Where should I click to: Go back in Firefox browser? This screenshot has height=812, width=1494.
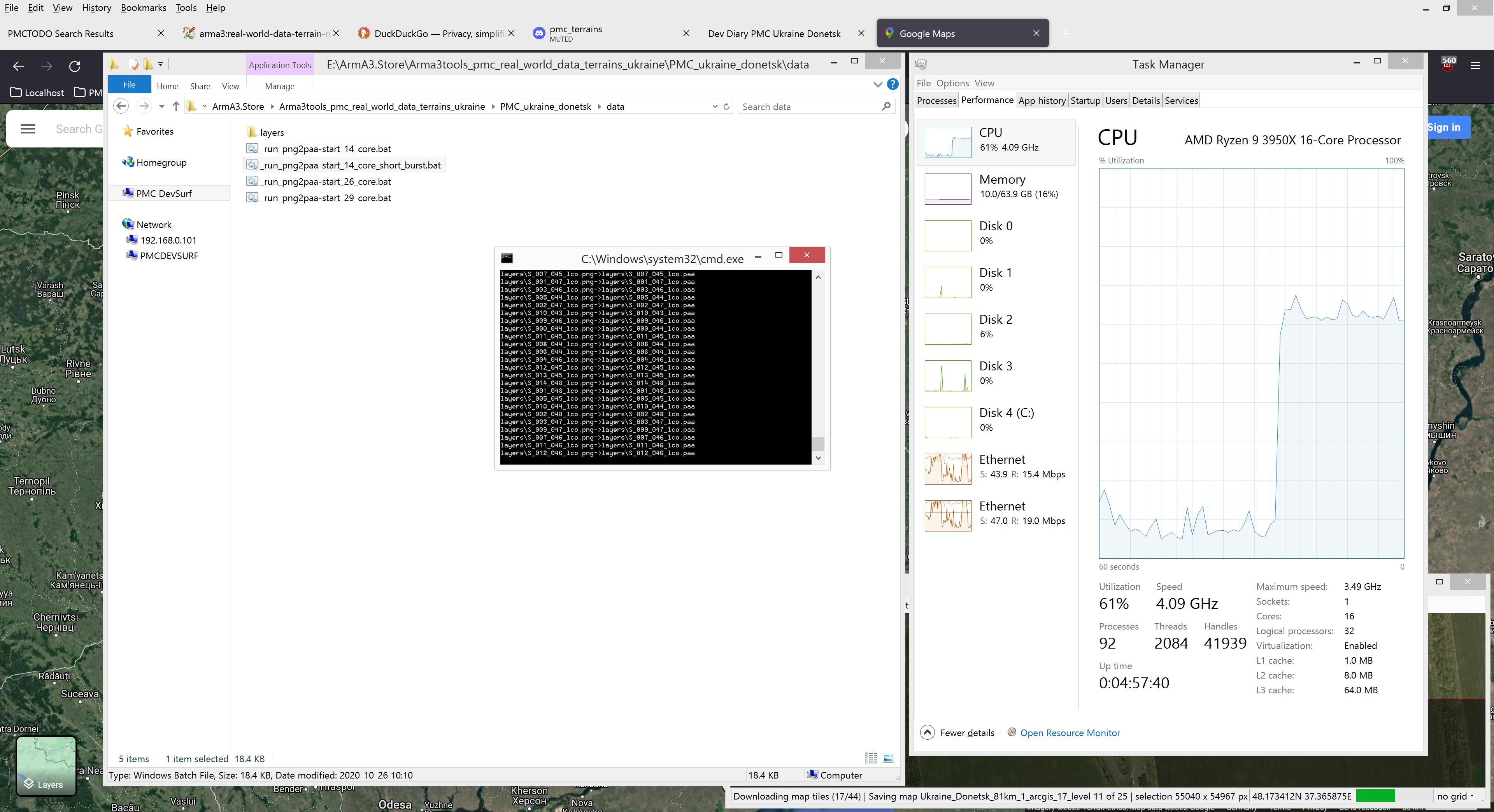19,66
